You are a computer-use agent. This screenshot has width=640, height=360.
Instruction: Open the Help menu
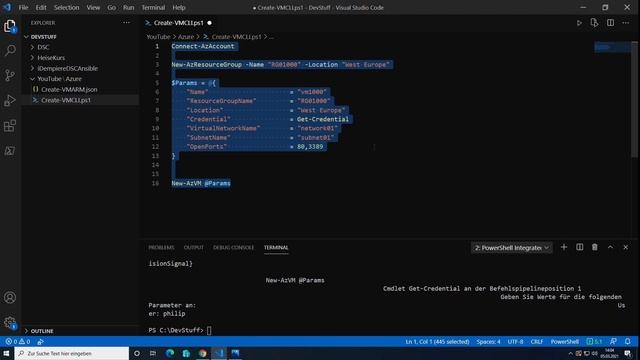tap(179, 7)
